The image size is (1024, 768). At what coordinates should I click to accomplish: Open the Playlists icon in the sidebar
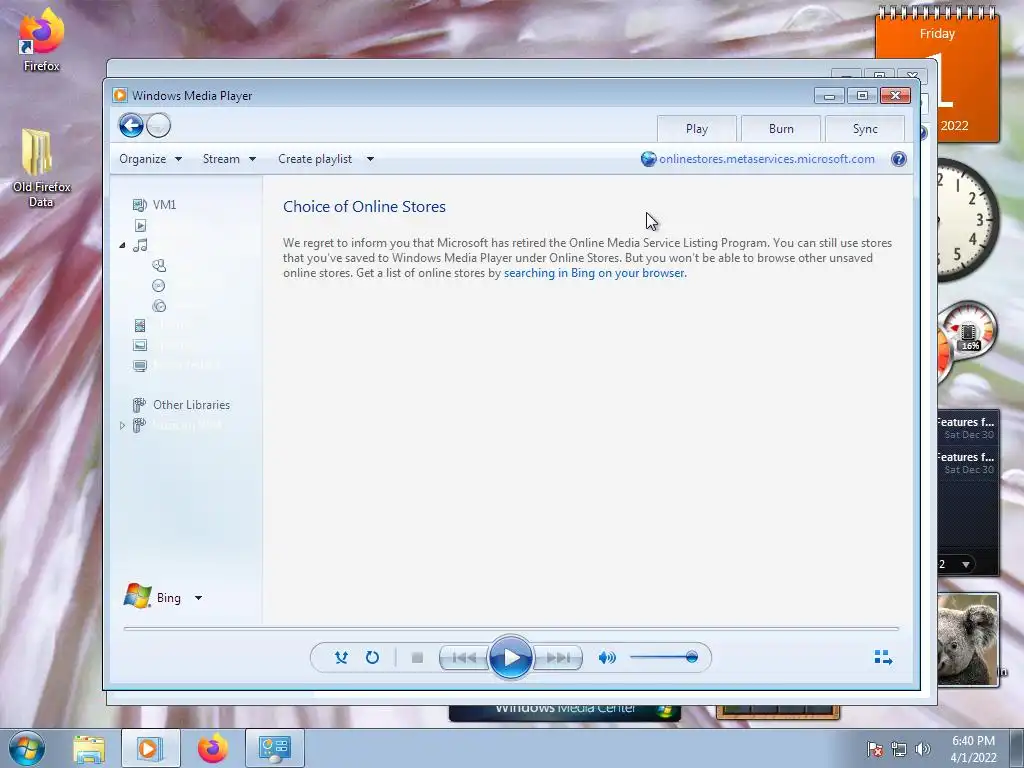click(140, 225)
